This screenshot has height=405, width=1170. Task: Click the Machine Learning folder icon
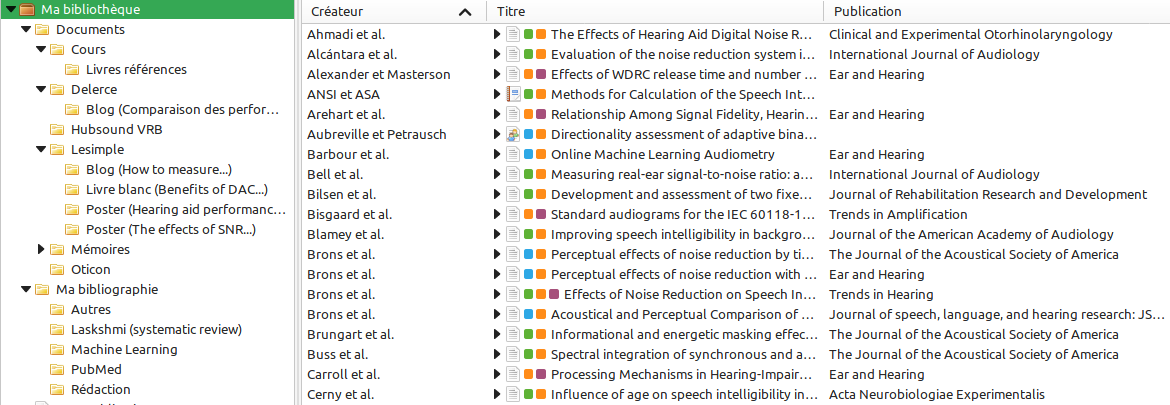pyautogui.click(x=57, y=350)
